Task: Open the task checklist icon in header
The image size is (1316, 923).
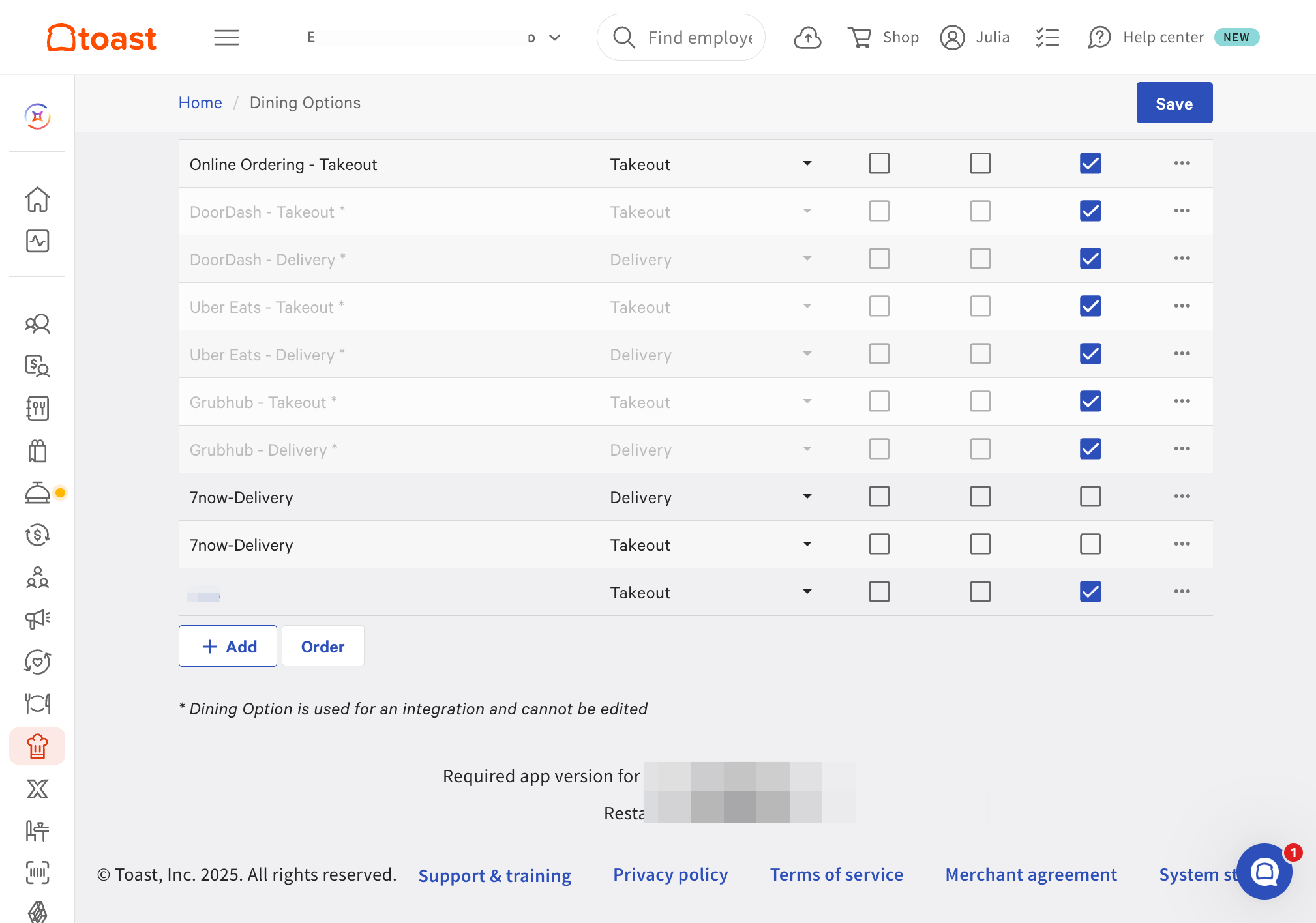Action: pyautogui.click(x=1047, y=37)
